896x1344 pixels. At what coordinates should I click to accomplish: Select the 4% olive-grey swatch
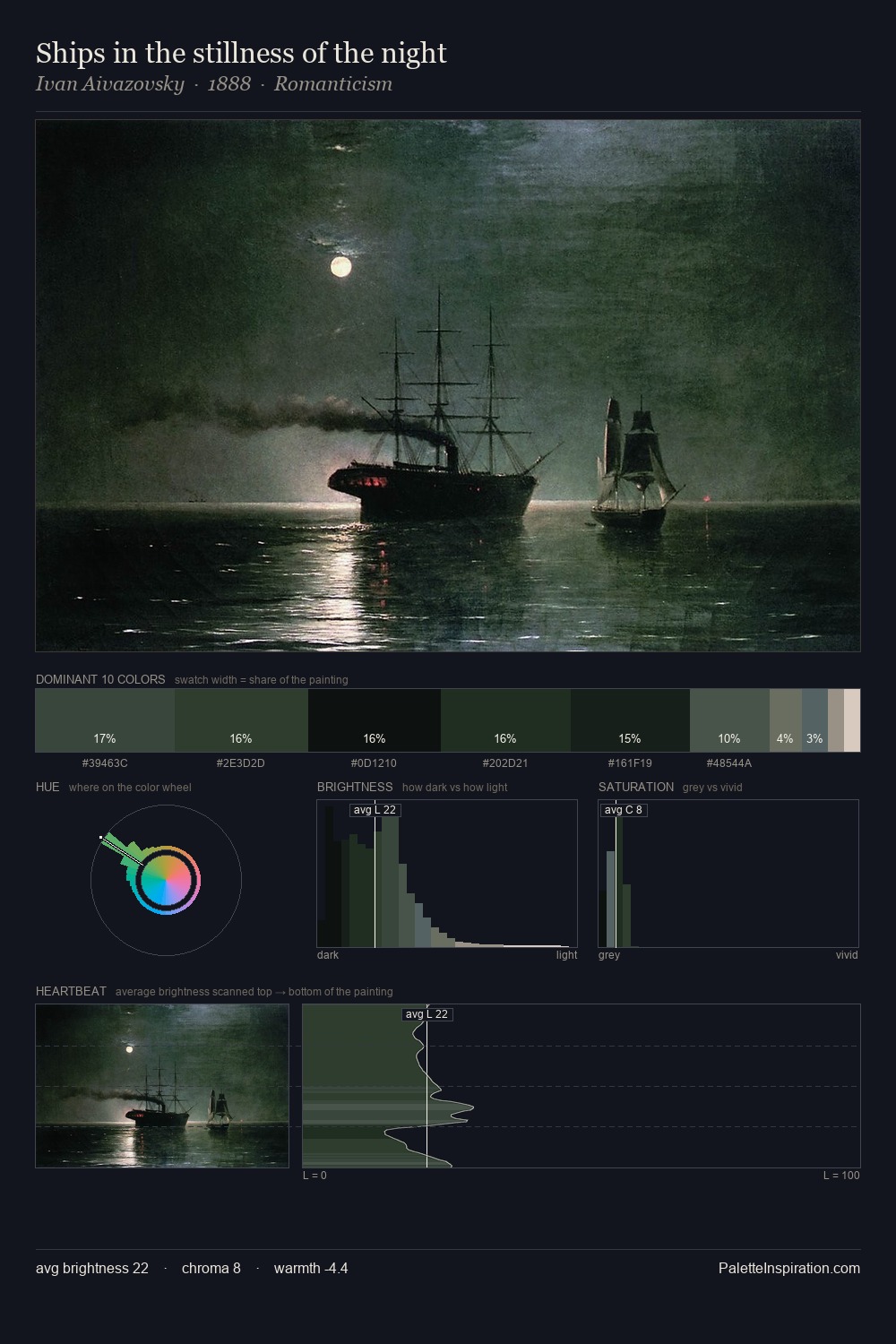click(786, 720)
